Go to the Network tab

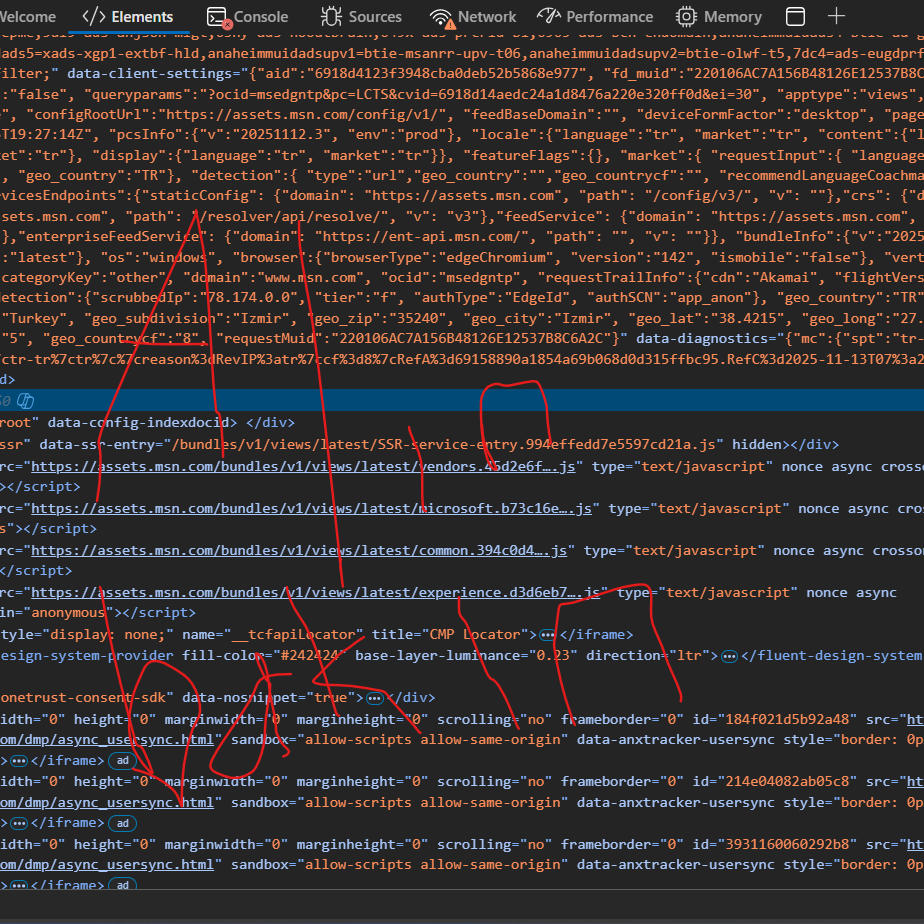pyautogui.click(x=473, y=17)
